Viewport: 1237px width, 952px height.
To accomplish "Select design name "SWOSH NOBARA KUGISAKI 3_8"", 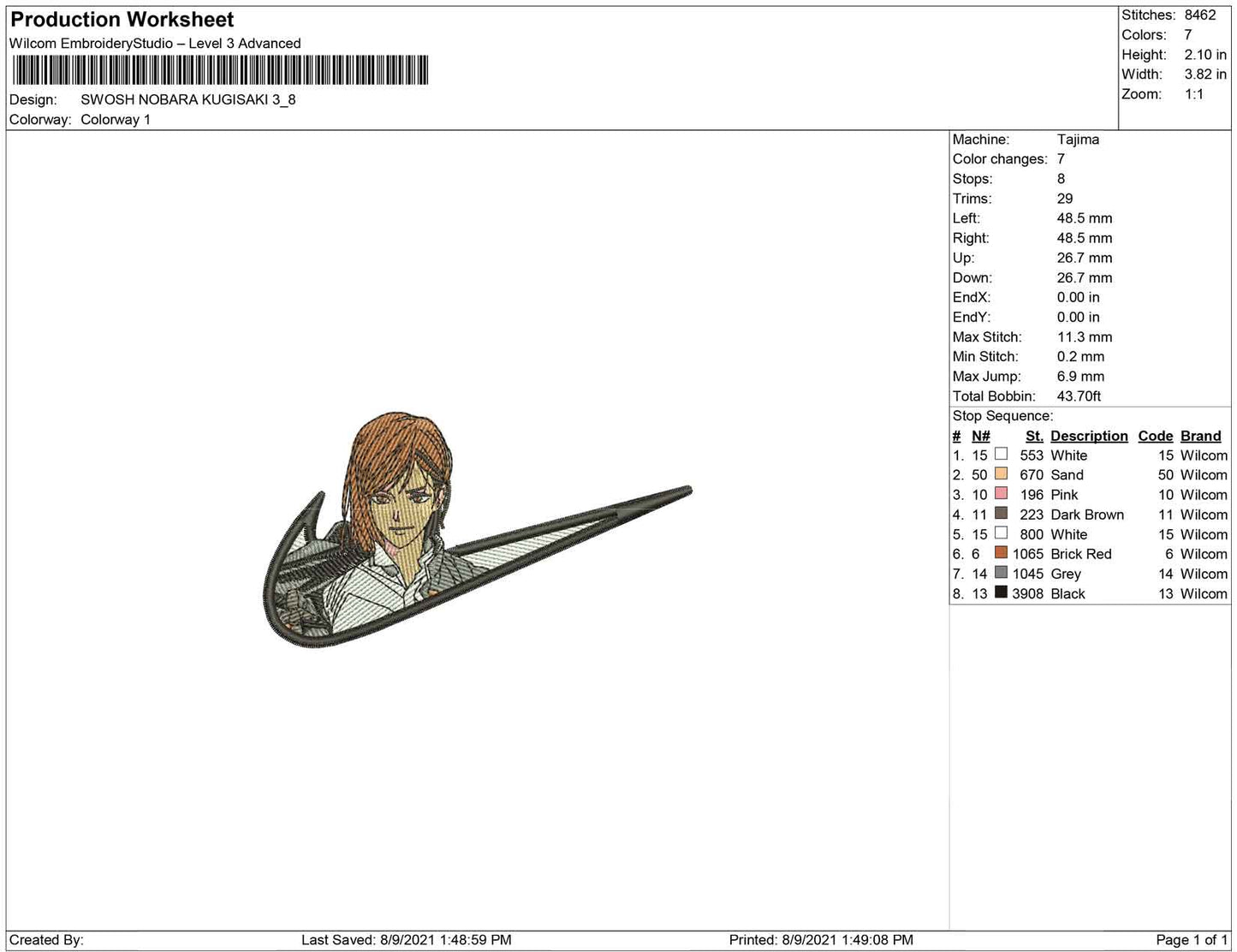I will [x=188, y=99].
